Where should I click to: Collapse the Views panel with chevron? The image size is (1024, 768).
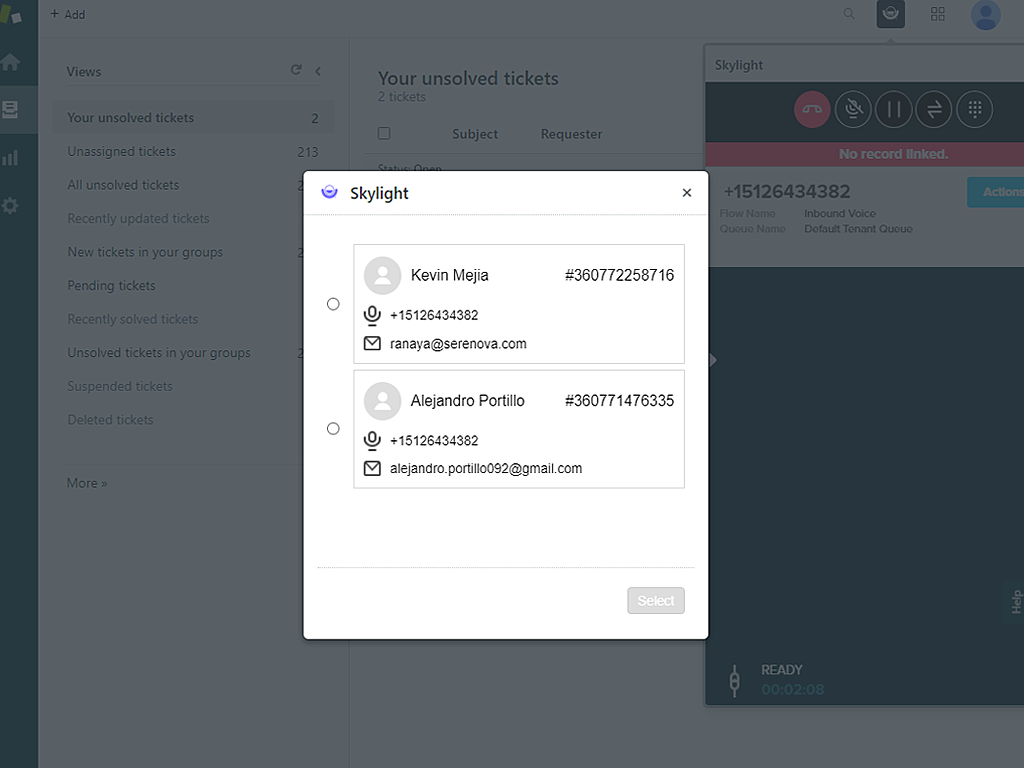click(318, 70)
